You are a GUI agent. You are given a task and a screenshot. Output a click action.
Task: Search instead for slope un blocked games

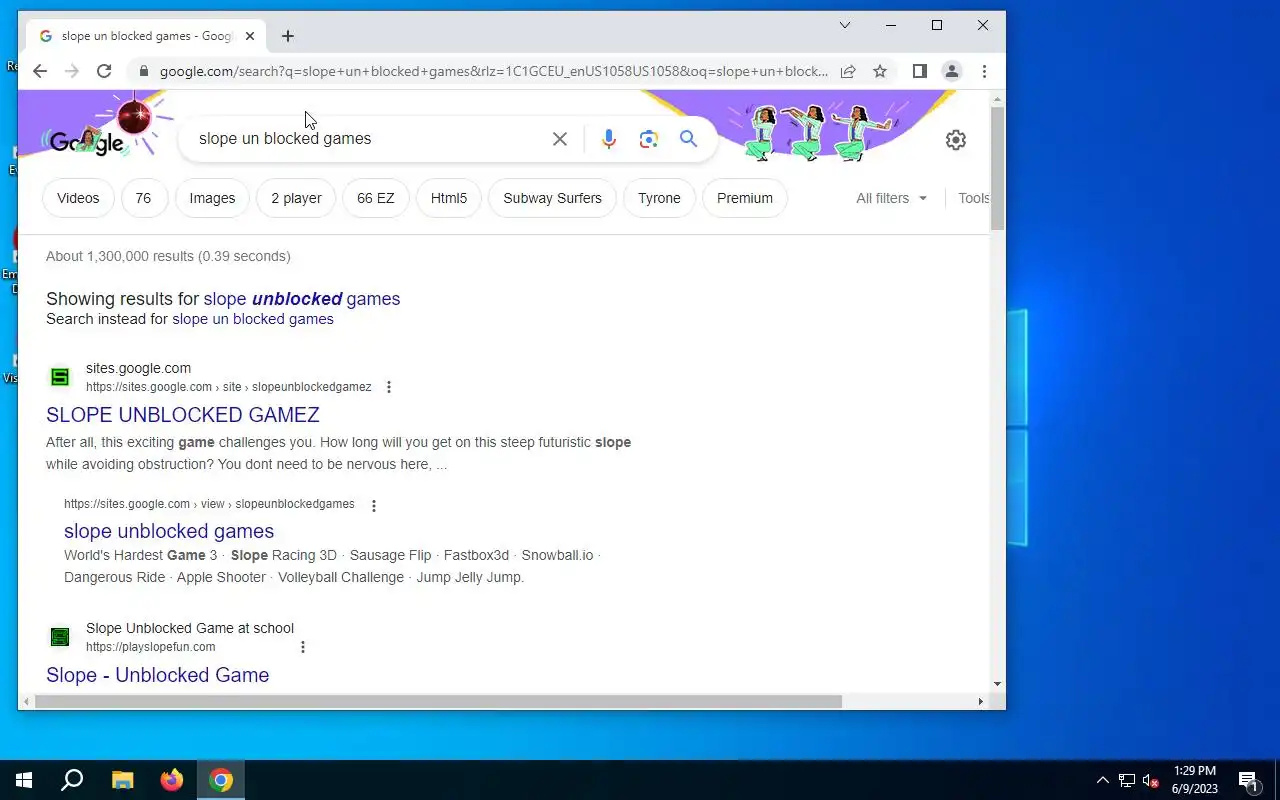click(253, 319)
